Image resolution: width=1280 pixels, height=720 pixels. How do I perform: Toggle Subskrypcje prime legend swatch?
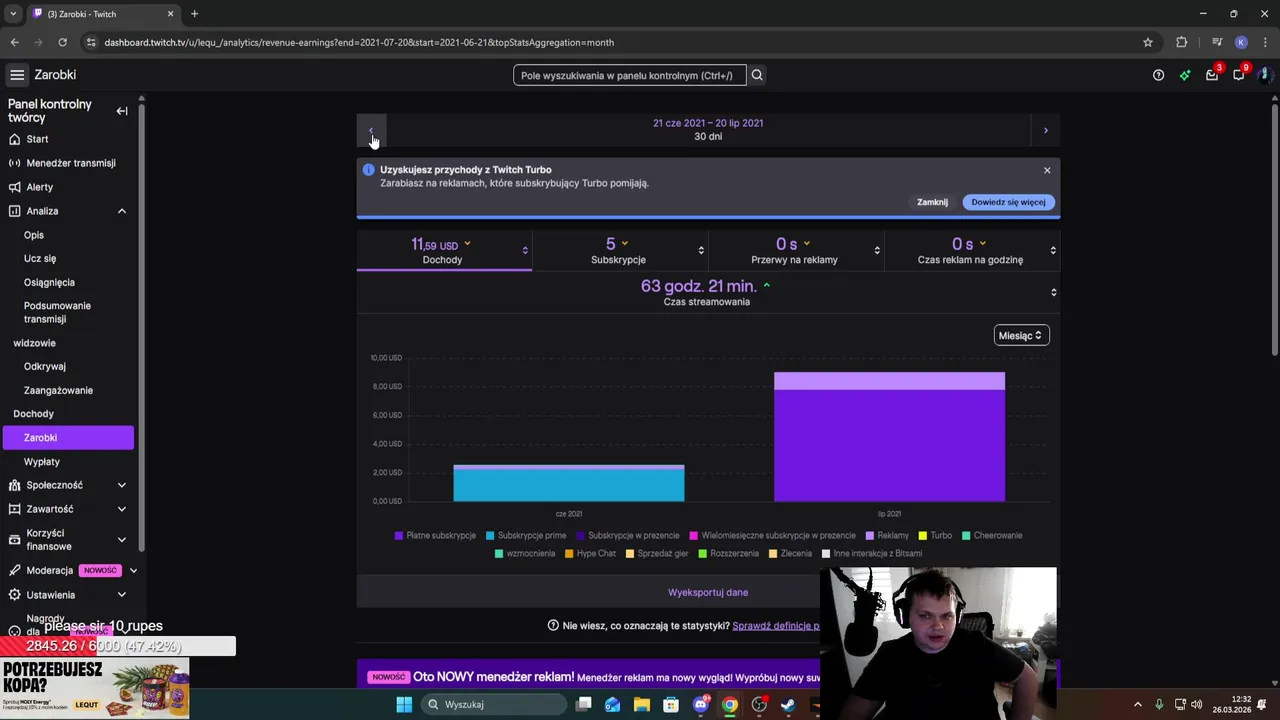(x=490, y=536)
